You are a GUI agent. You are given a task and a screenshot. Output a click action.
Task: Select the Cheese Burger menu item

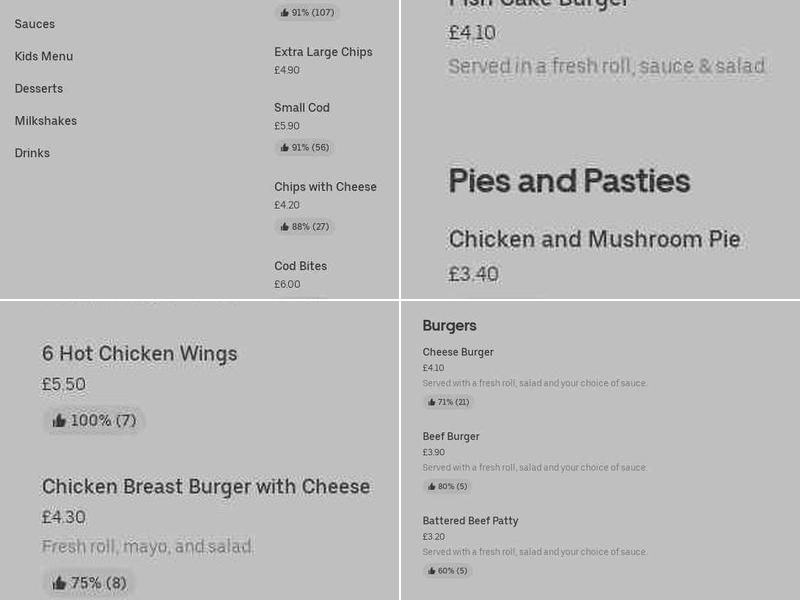click(458, 352)
